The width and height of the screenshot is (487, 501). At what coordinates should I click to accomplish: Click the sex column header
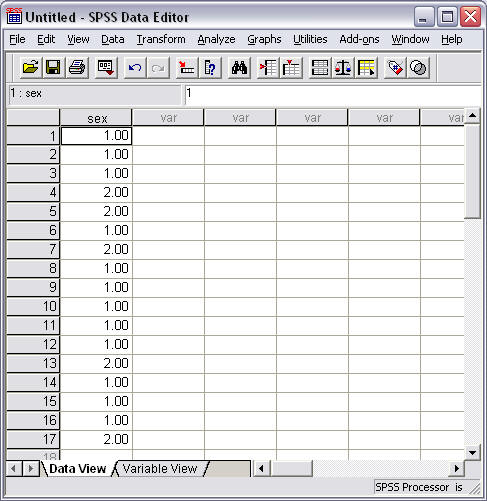click(x=96, y=118)
